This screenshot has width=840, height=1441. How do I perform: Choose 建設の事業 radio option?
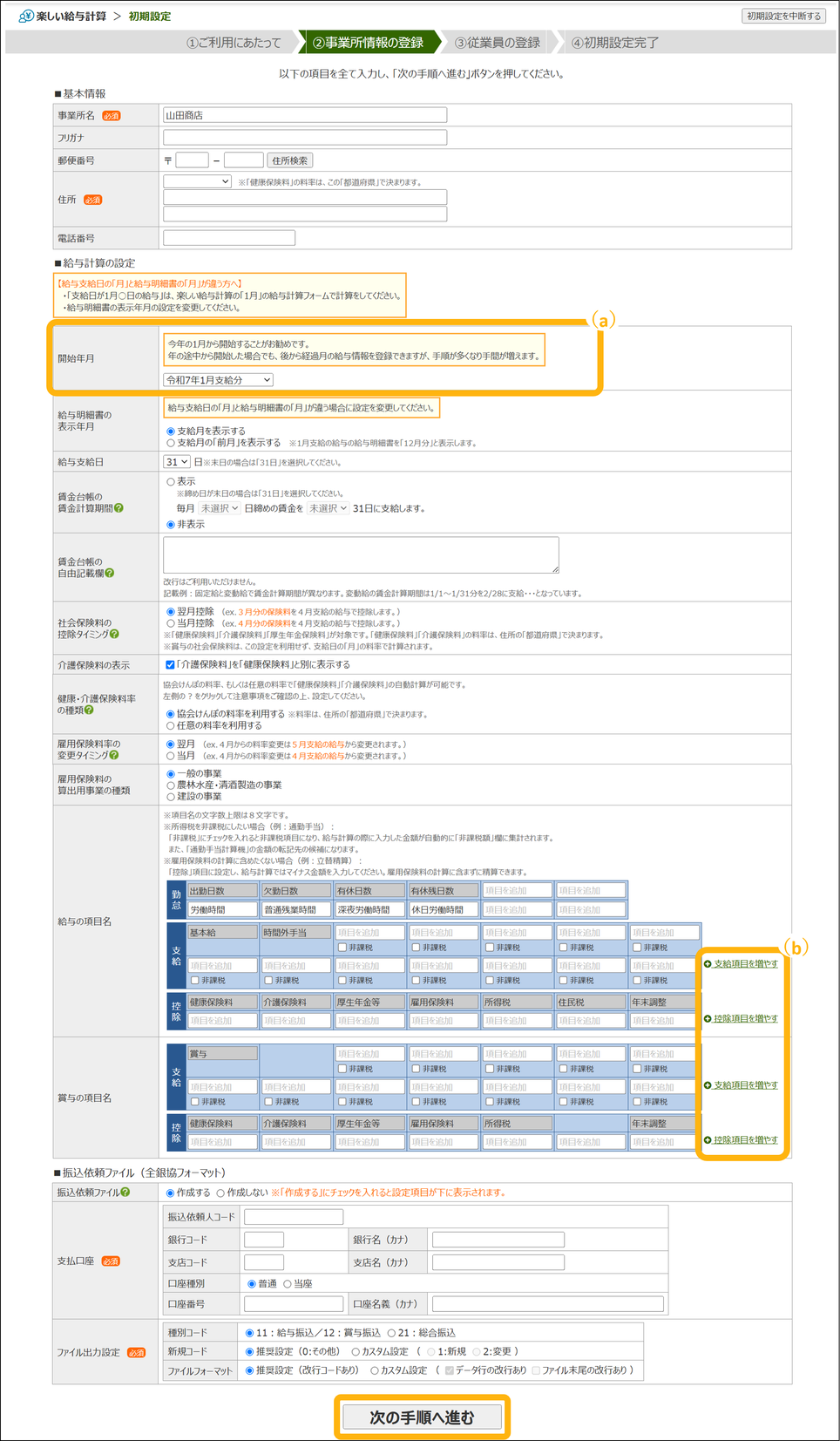tap(171, 797)
